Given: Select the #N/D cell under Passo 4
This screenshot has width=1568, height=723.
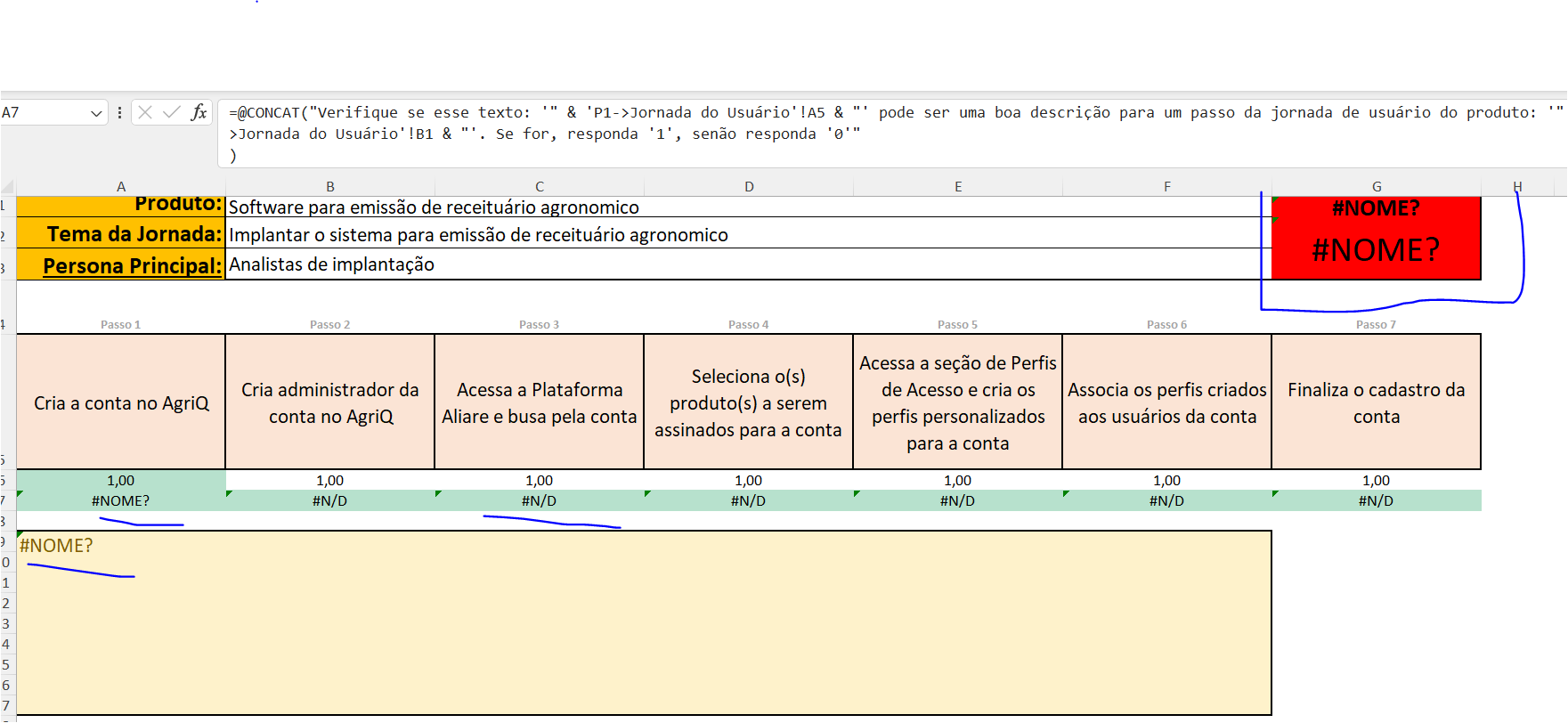Looking at the screenshot, I should [x=749, y=500].
